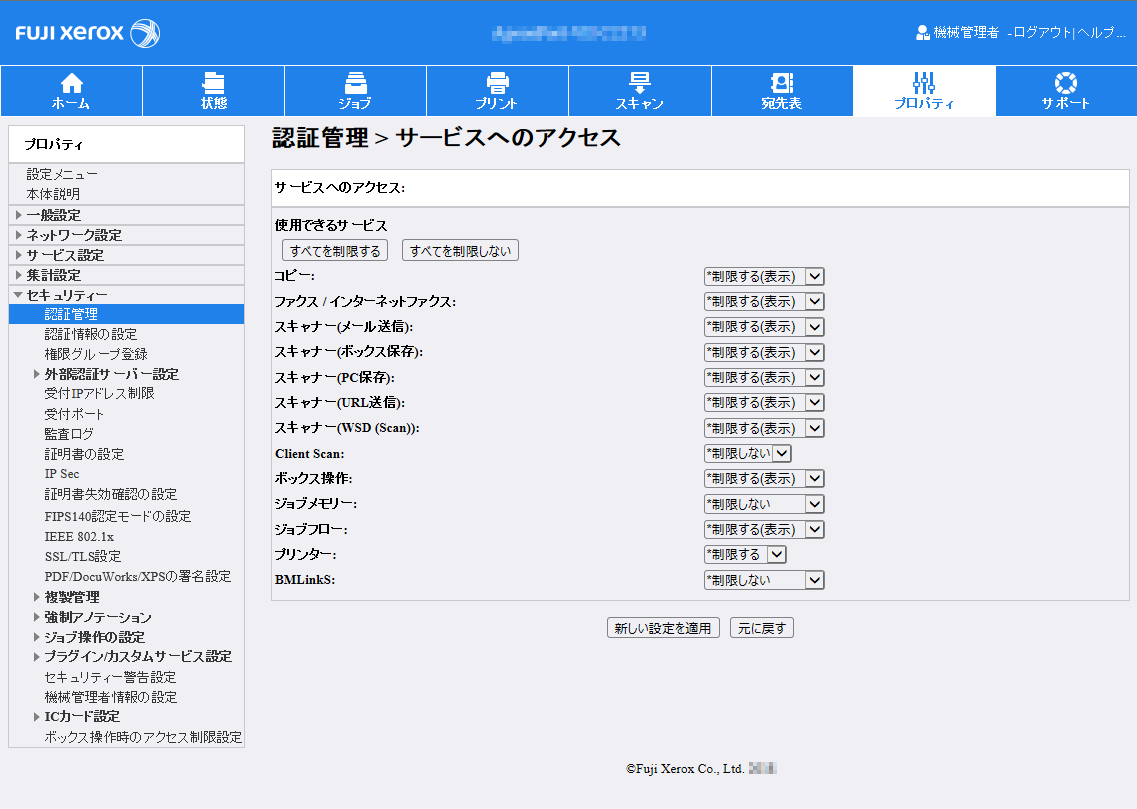
Task: Open the ジョブフロー dropdown
Action: click(x=764, y=529)
